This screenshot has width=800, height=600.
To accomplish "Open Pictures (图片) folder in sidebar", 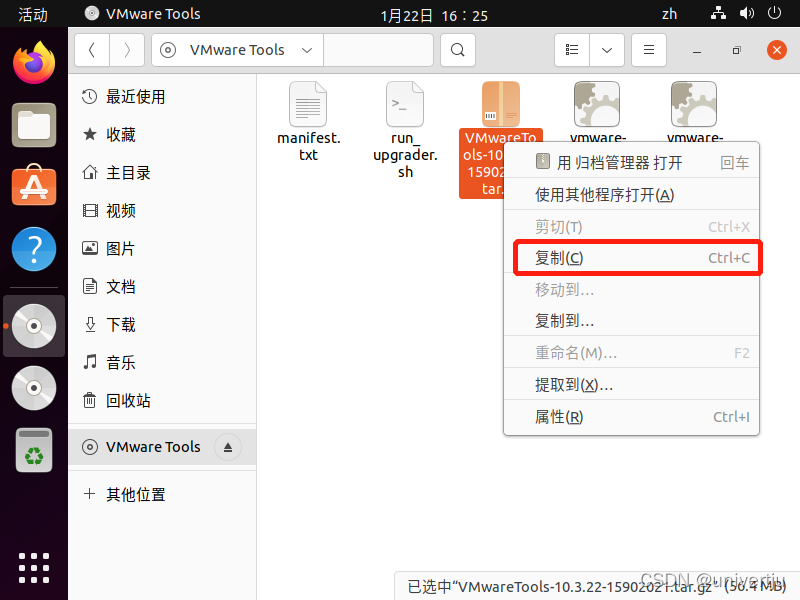I will point(162,248).
